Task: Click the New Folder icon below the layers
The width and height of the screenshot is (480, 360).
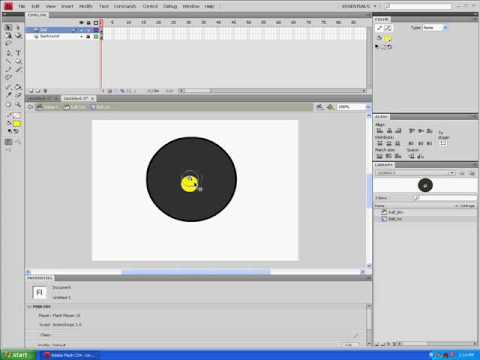Action: (38, 91)
